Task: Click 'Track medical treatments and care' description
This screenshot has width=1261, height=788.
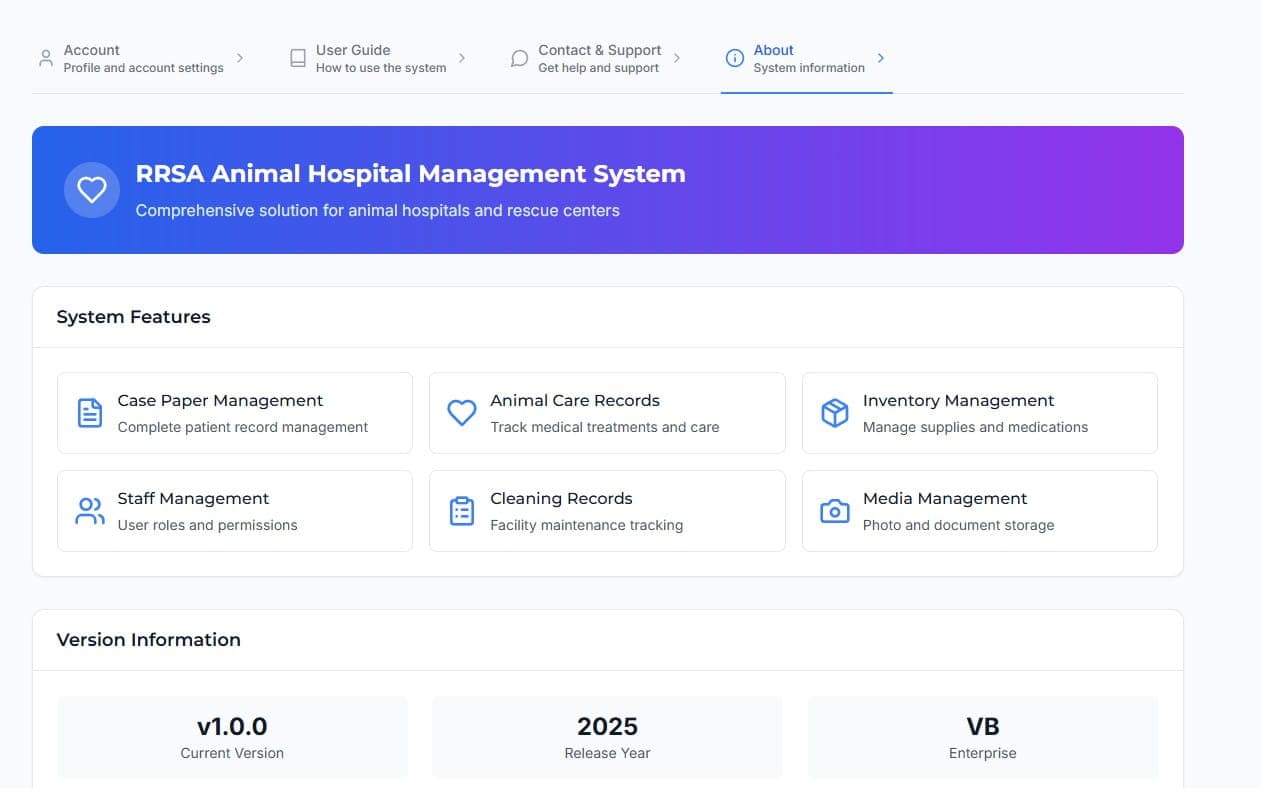Action: click(604, 427)
